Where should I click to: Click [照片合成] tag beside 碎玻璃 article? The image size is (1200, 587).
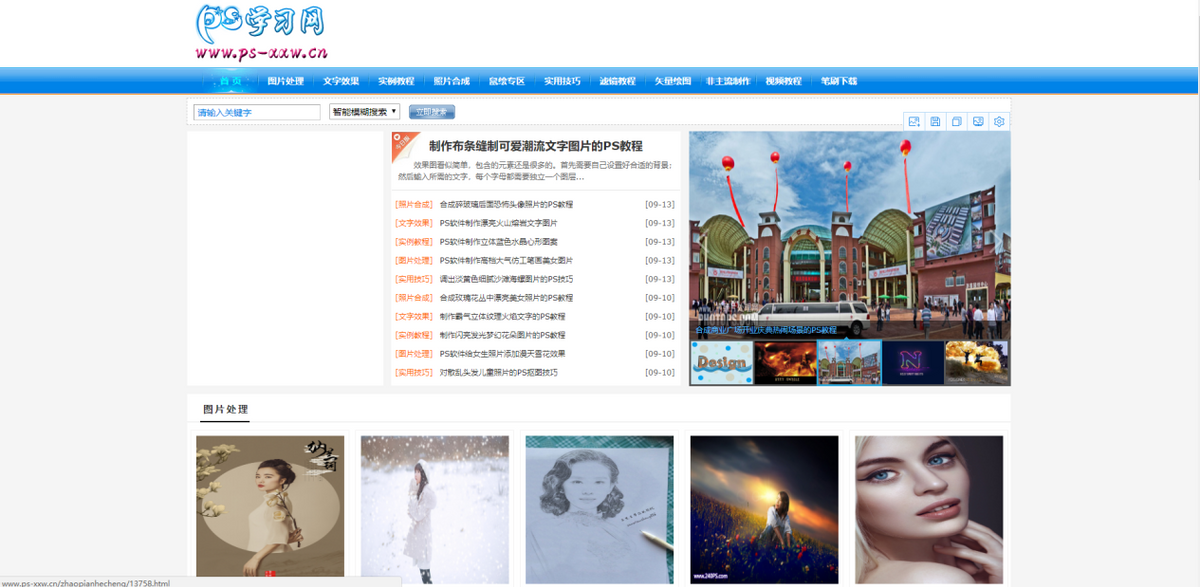point(414,204)
